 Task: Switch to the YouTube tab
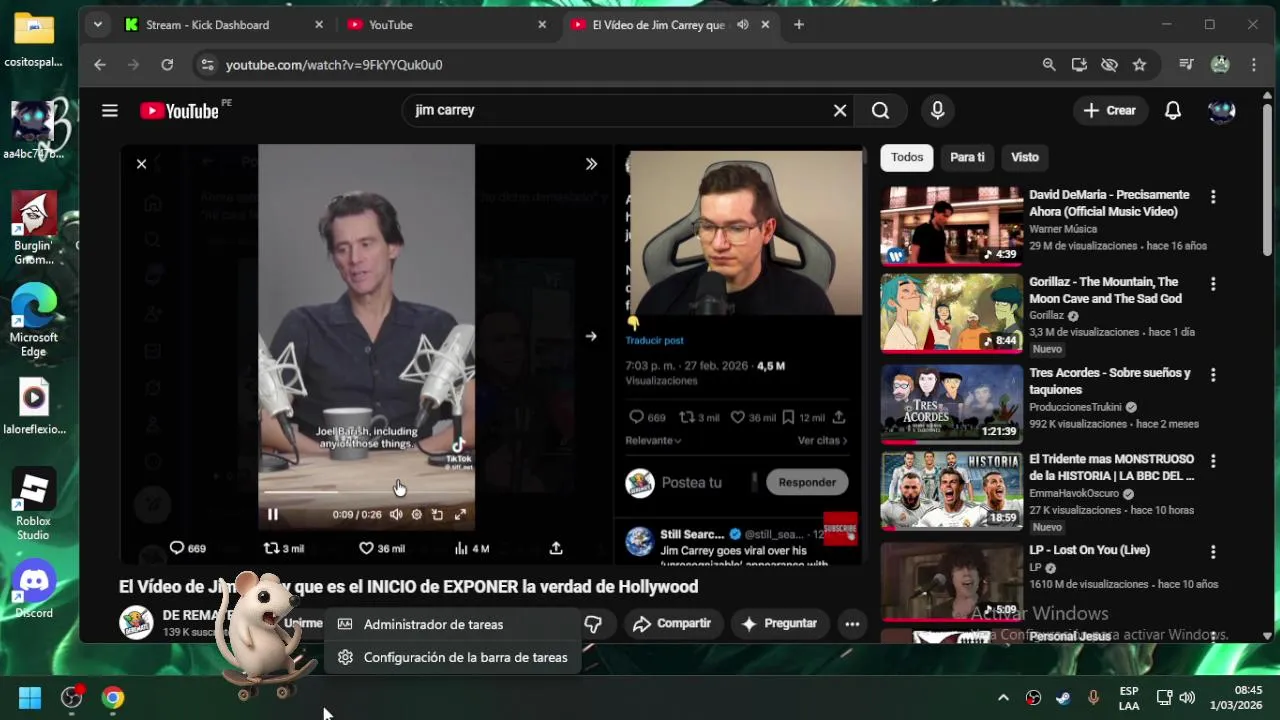point(447,25)
